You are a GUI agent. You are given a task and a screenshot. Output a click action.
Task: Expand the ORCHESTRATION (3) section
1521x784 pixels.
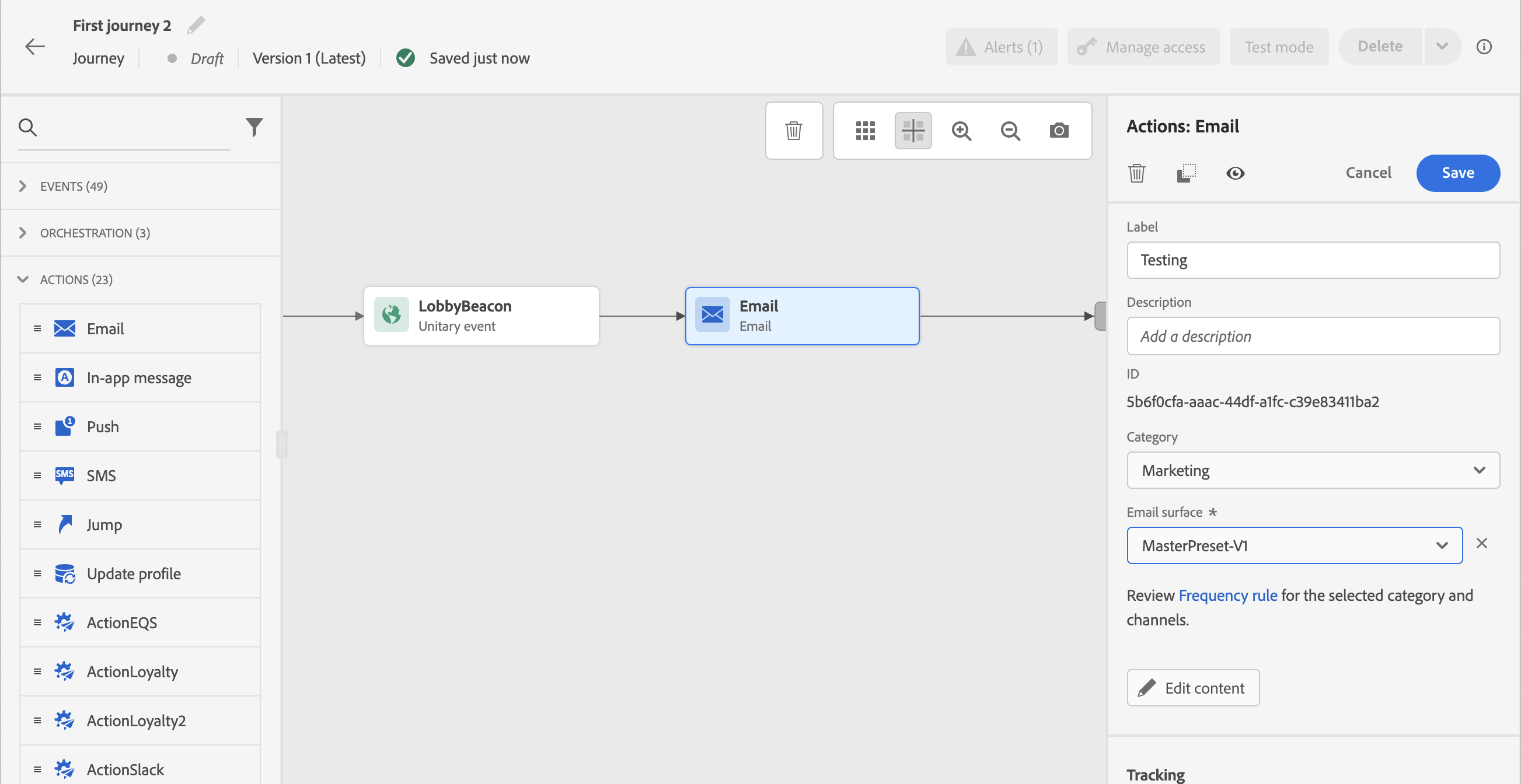coord(95,233)
